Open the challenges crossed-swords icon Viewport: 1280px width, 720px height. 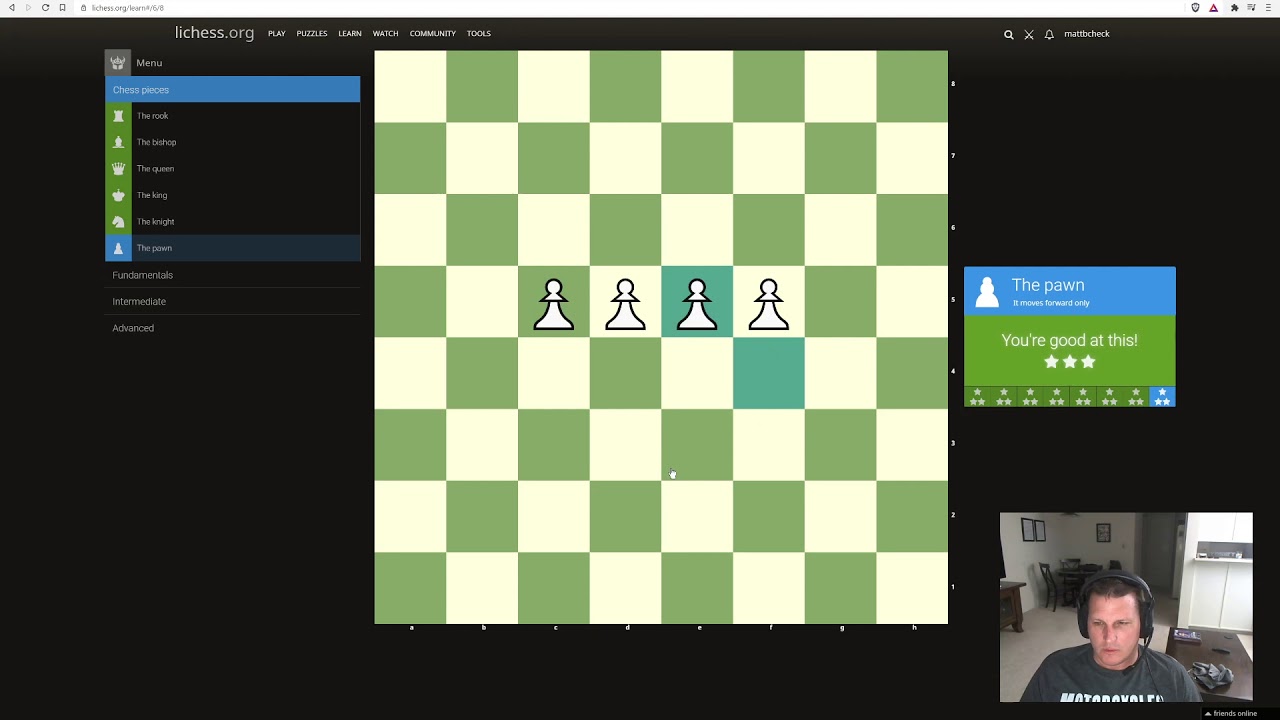[x=1029, y=34]
